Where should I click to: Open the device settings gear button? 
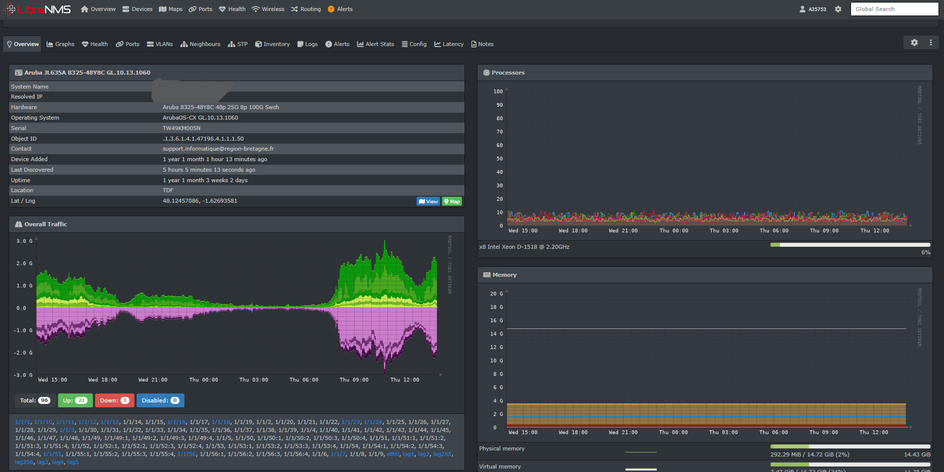914,43
